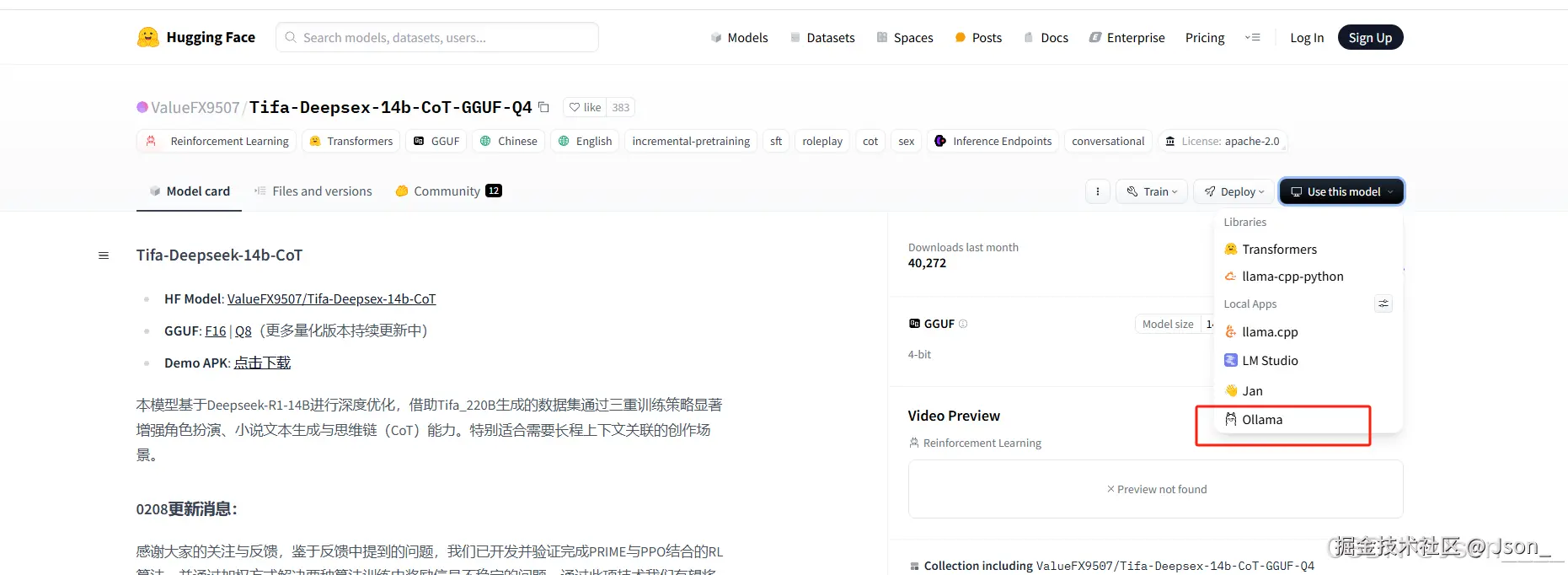Image resolution: width=1568 pixels, height=575 pixels.
Task: Open the Spaces nav item
Action: point(905,38)
